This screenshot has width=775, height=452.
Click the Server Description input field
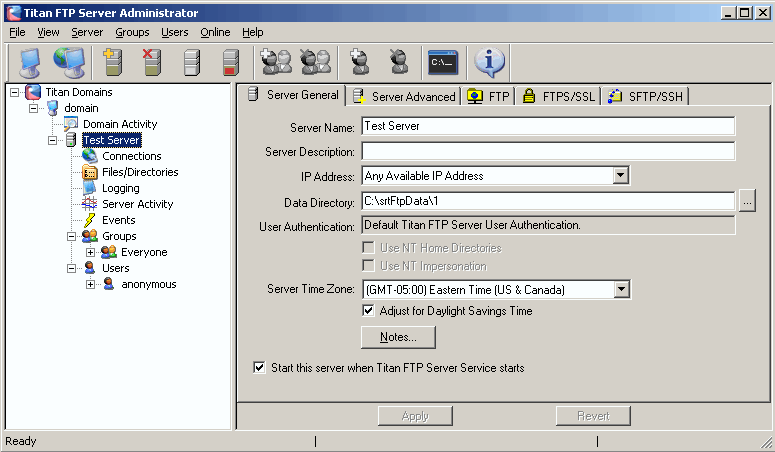[x=548, y=151]
